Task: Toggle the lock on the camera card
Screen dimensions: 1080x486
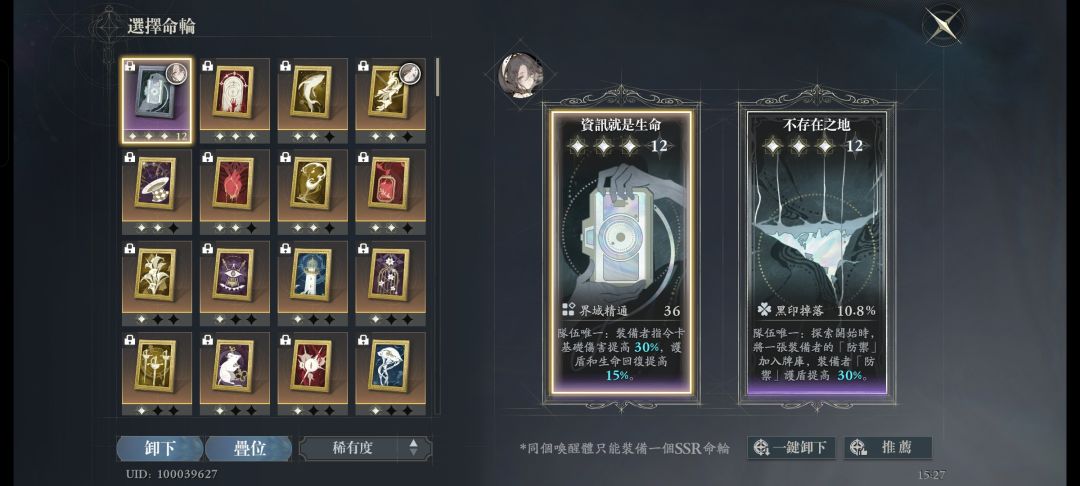Action: (130, 66)
